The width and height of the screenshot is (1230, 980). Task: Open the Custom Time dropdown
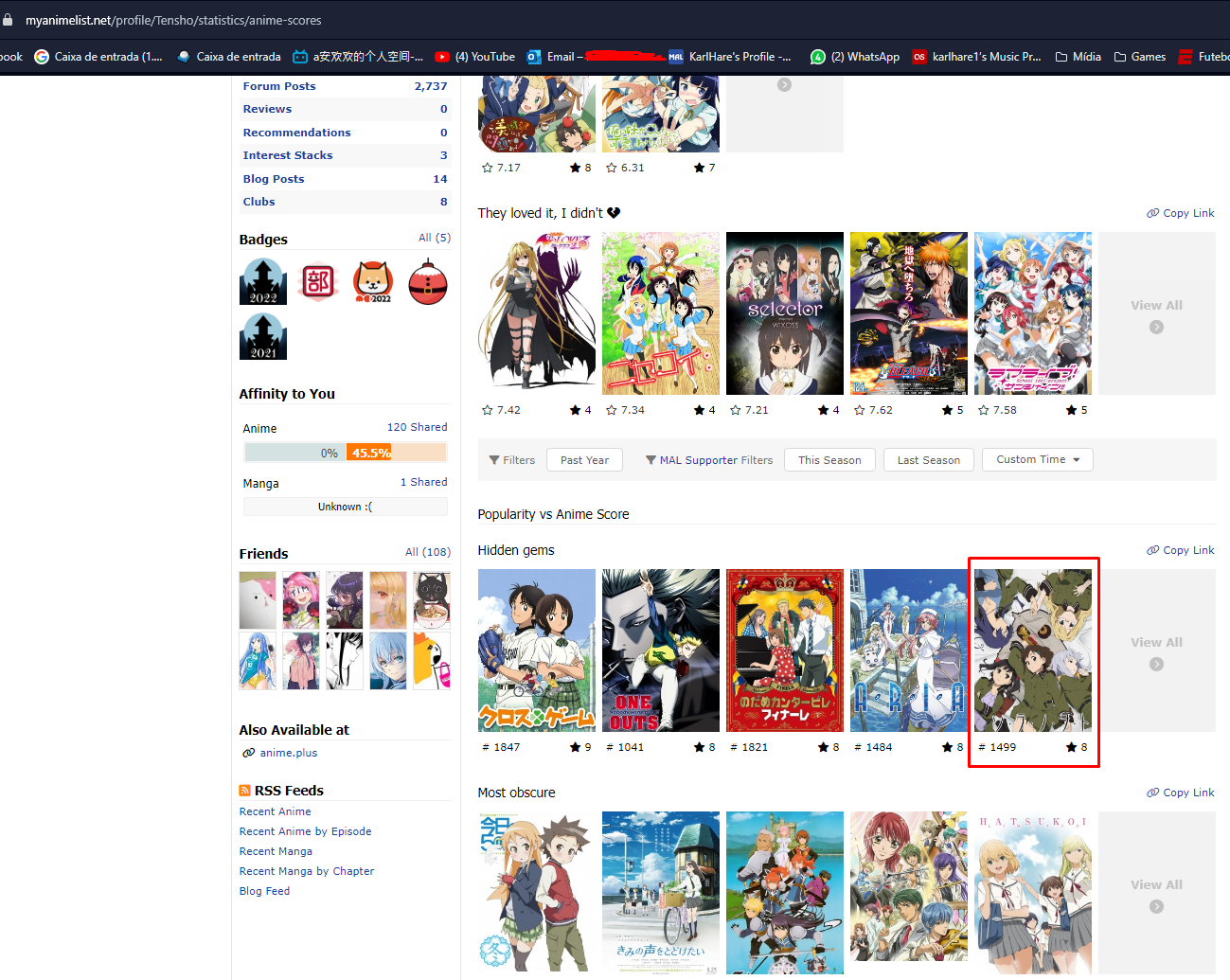(x=1038, y=459)
